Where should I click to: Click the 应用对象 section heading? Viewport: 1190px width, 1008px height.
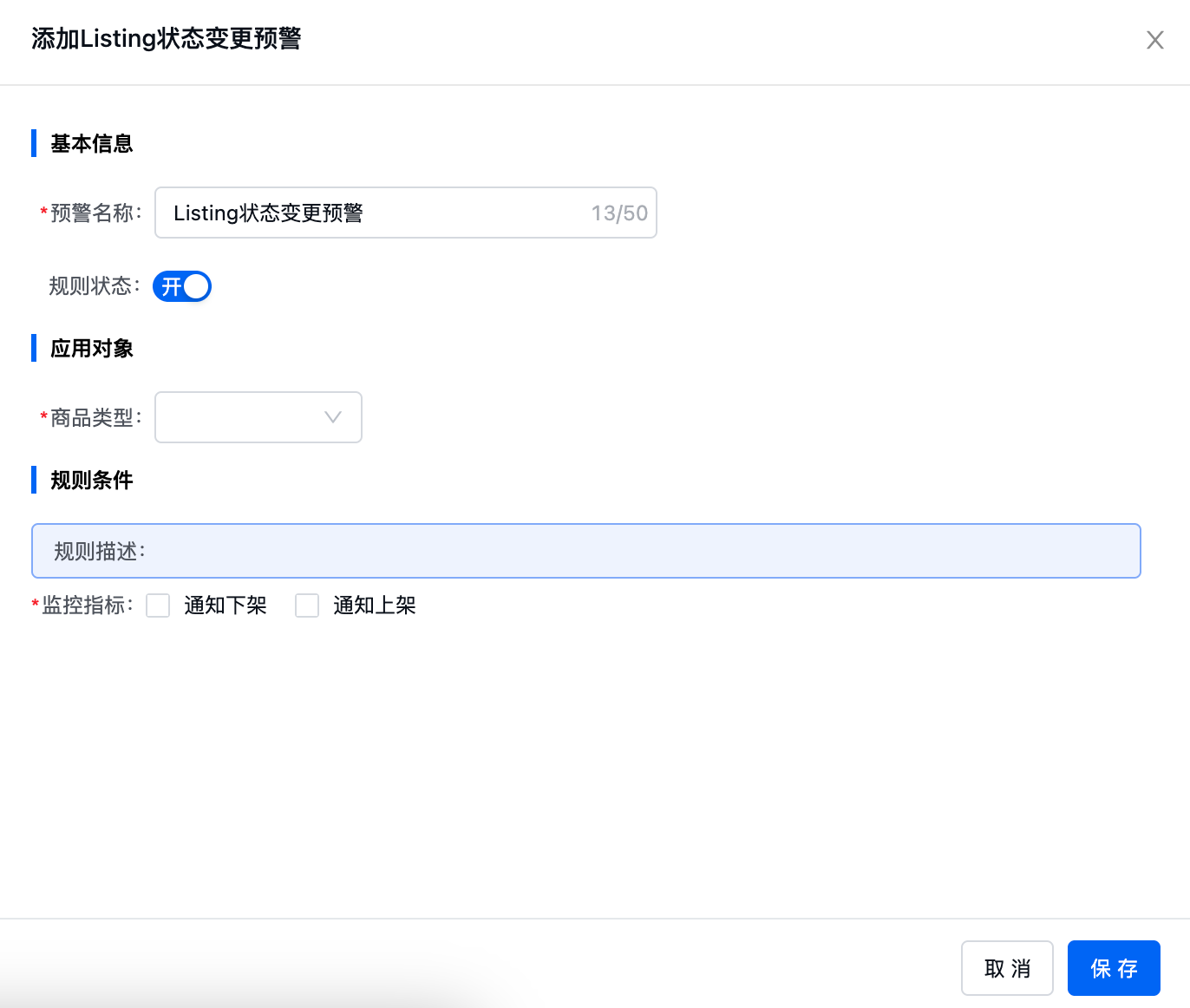pyautogui.click(x=92, y=348)
